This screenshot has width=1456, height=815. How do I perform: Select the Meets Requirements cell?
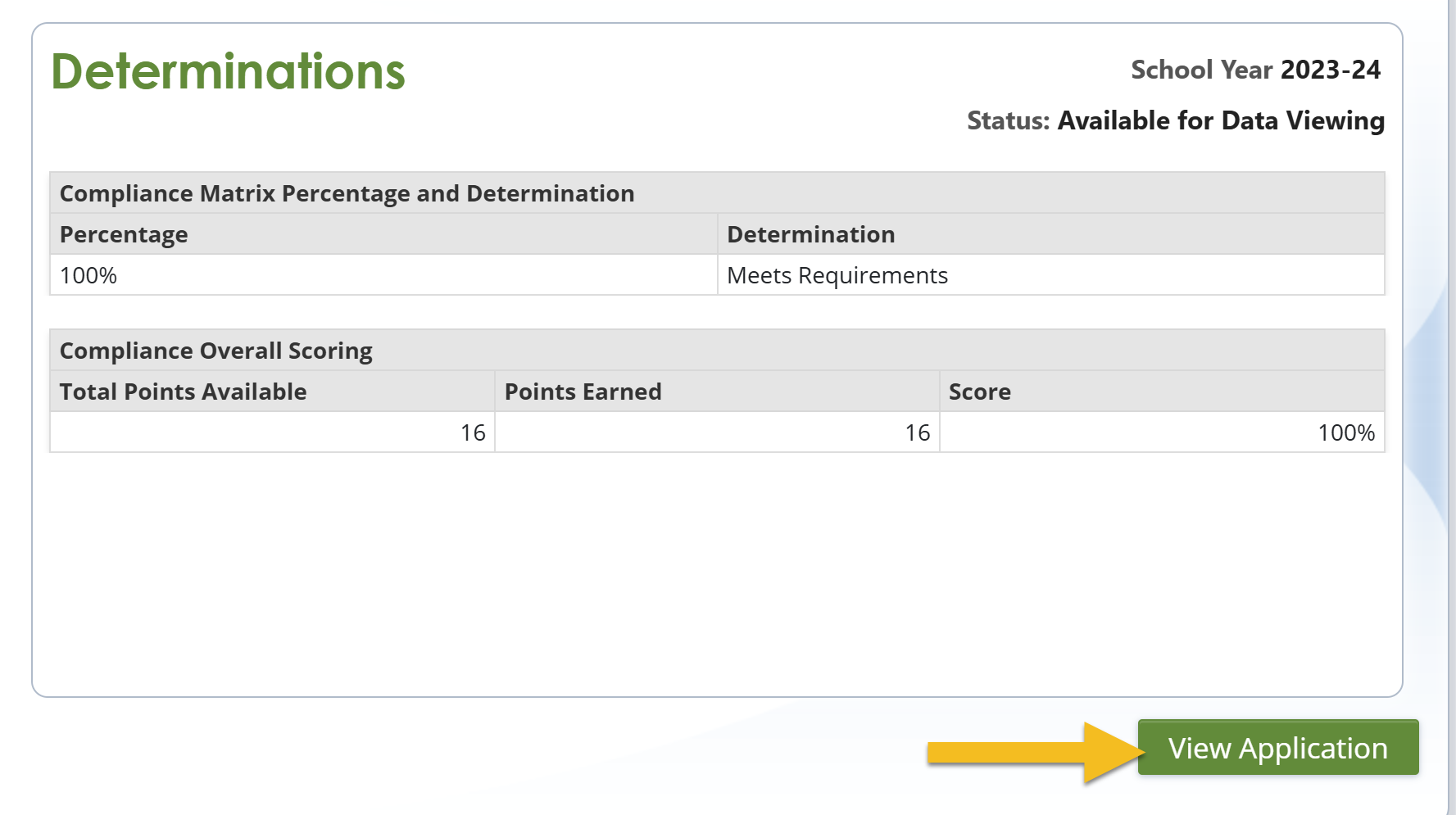837,276
